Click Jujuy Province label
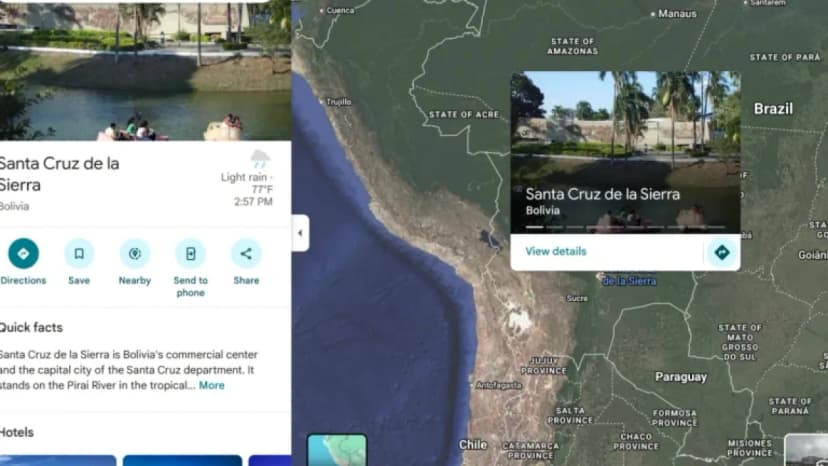828x466 pixels. pos(544,366)
